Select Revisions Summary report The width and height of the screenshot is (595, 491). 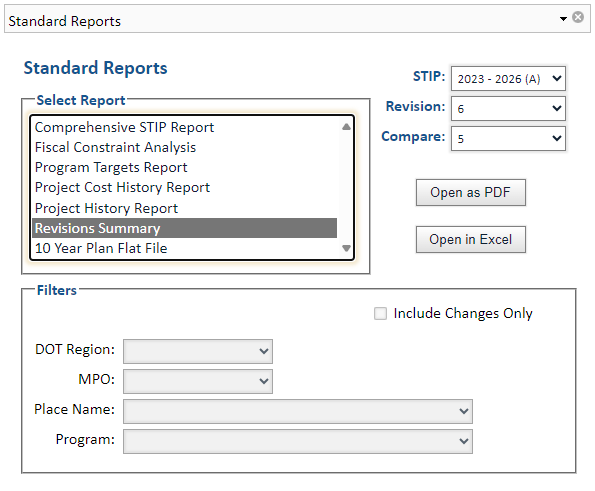185,228
